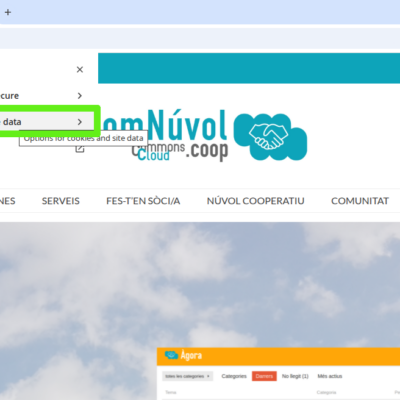Select the Darrers tab in Àgora
The image size is (400, 400).
[x=264, y=376]
